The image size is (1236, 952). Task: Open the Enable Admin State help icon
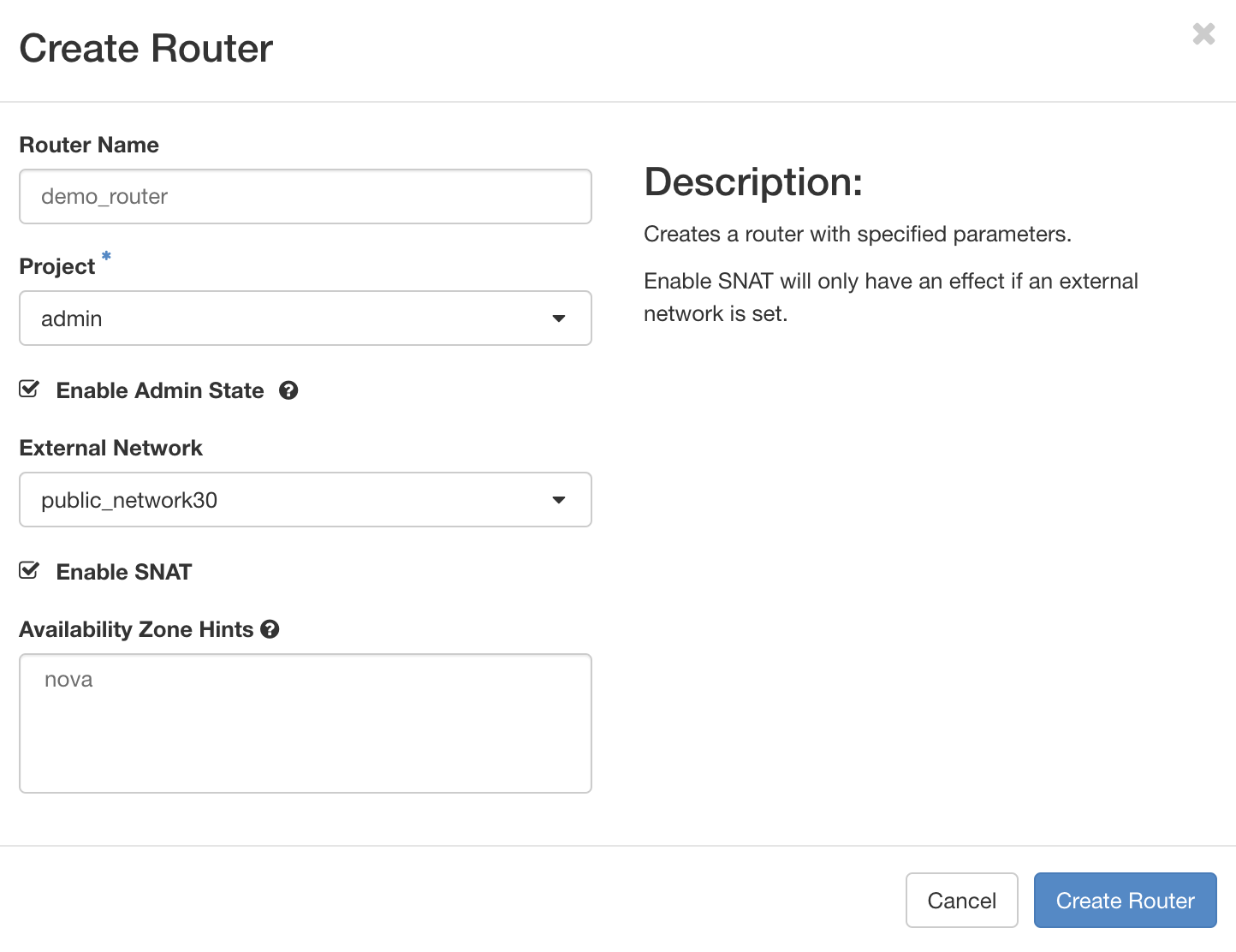[289, 390]
